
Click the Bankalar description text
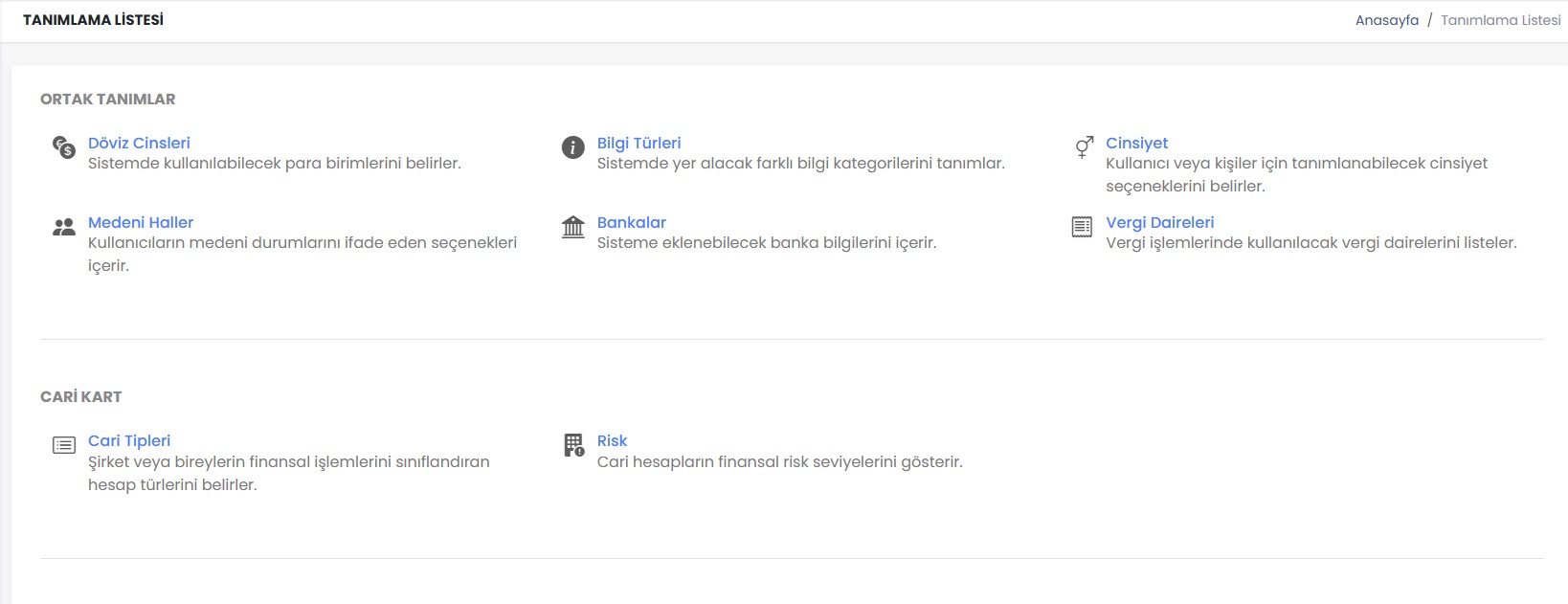[766, 243]
